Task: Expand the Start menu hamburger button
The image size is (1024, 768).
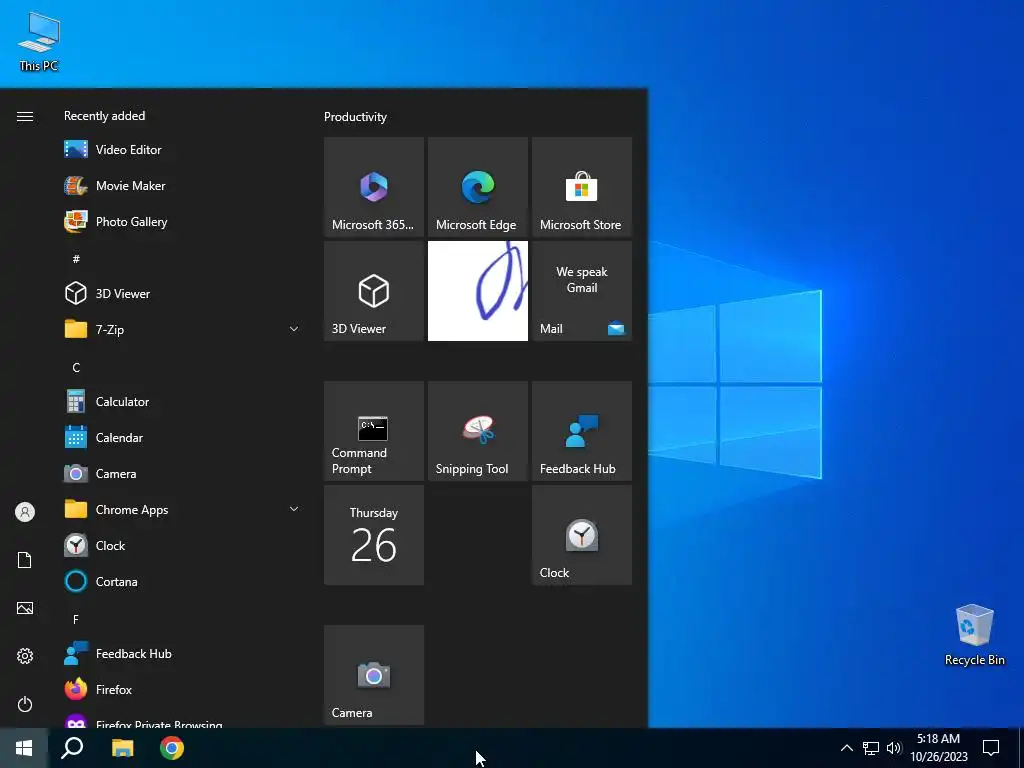Action: pyautogui.click(x=25, y=116)
